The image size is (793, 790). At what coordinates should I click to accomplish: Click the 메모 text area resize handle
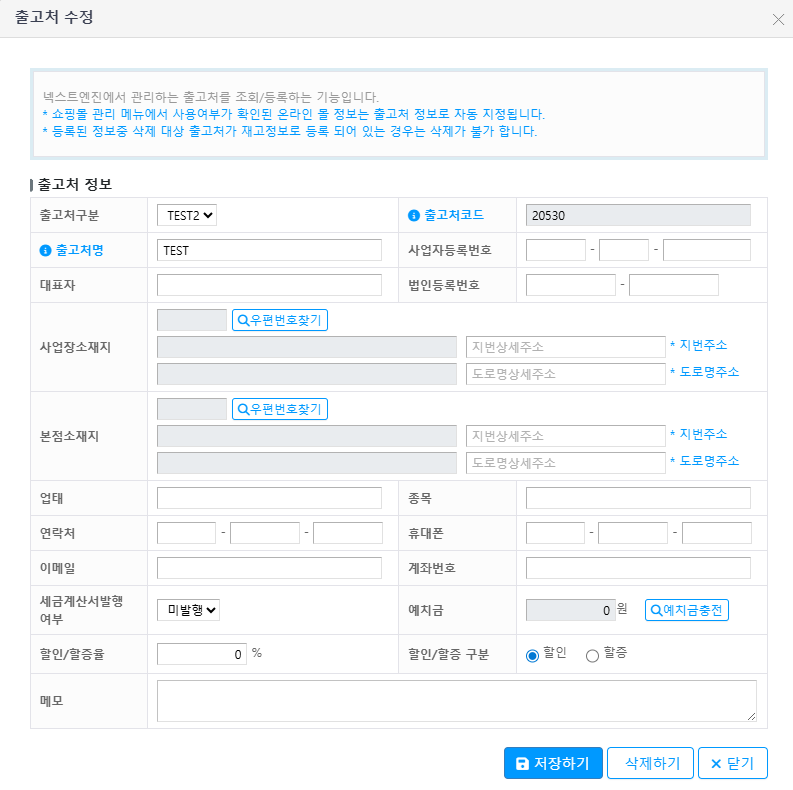coord(752,717)
